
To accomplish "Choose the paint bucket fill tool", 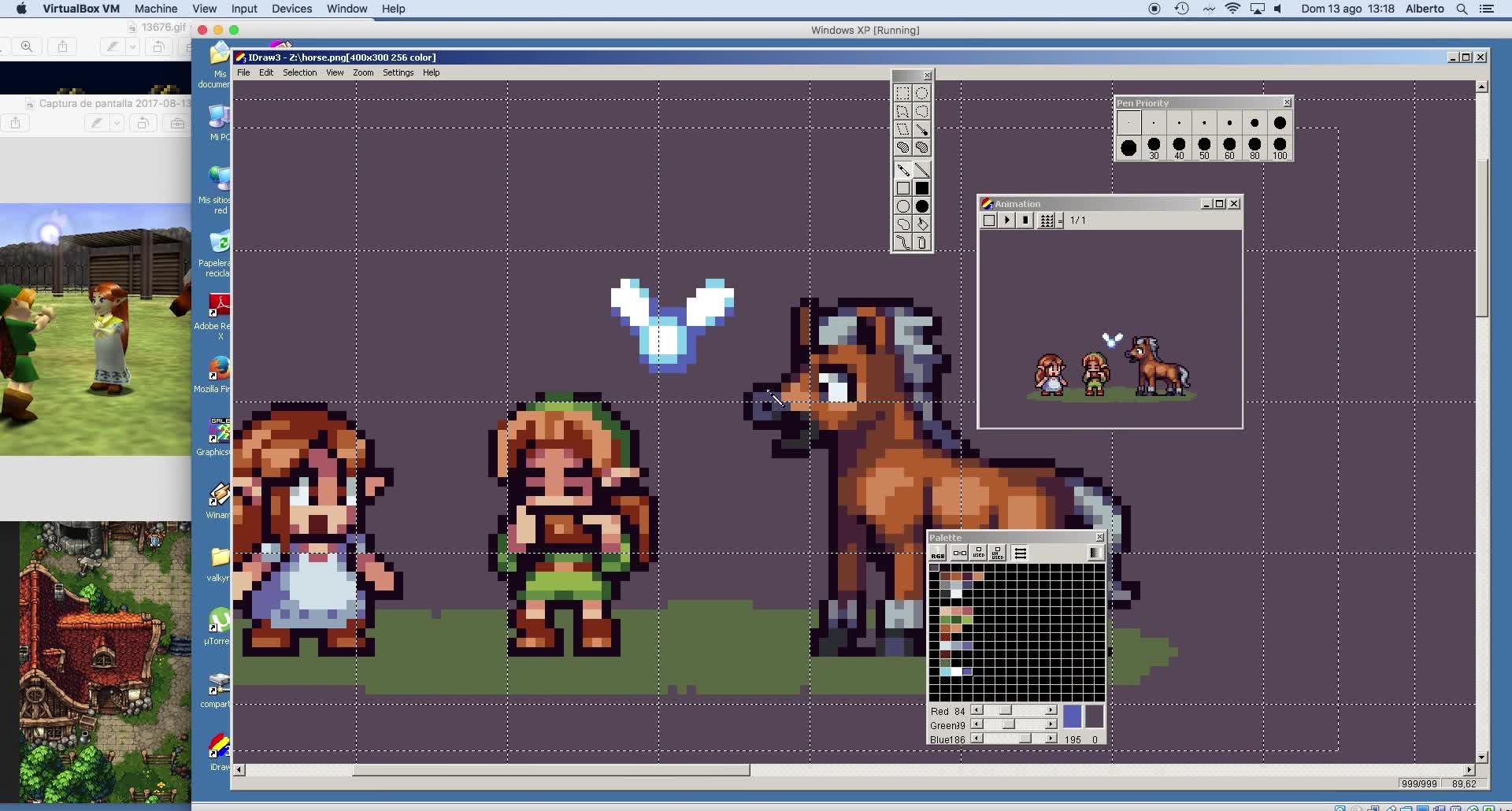I will coord(921,224).
